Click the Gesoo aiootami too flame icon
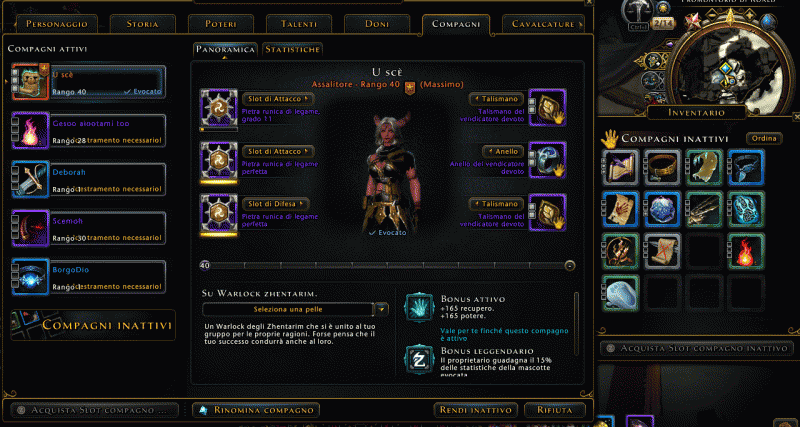Viewport: 800px width, 427px height. [31, 131]
